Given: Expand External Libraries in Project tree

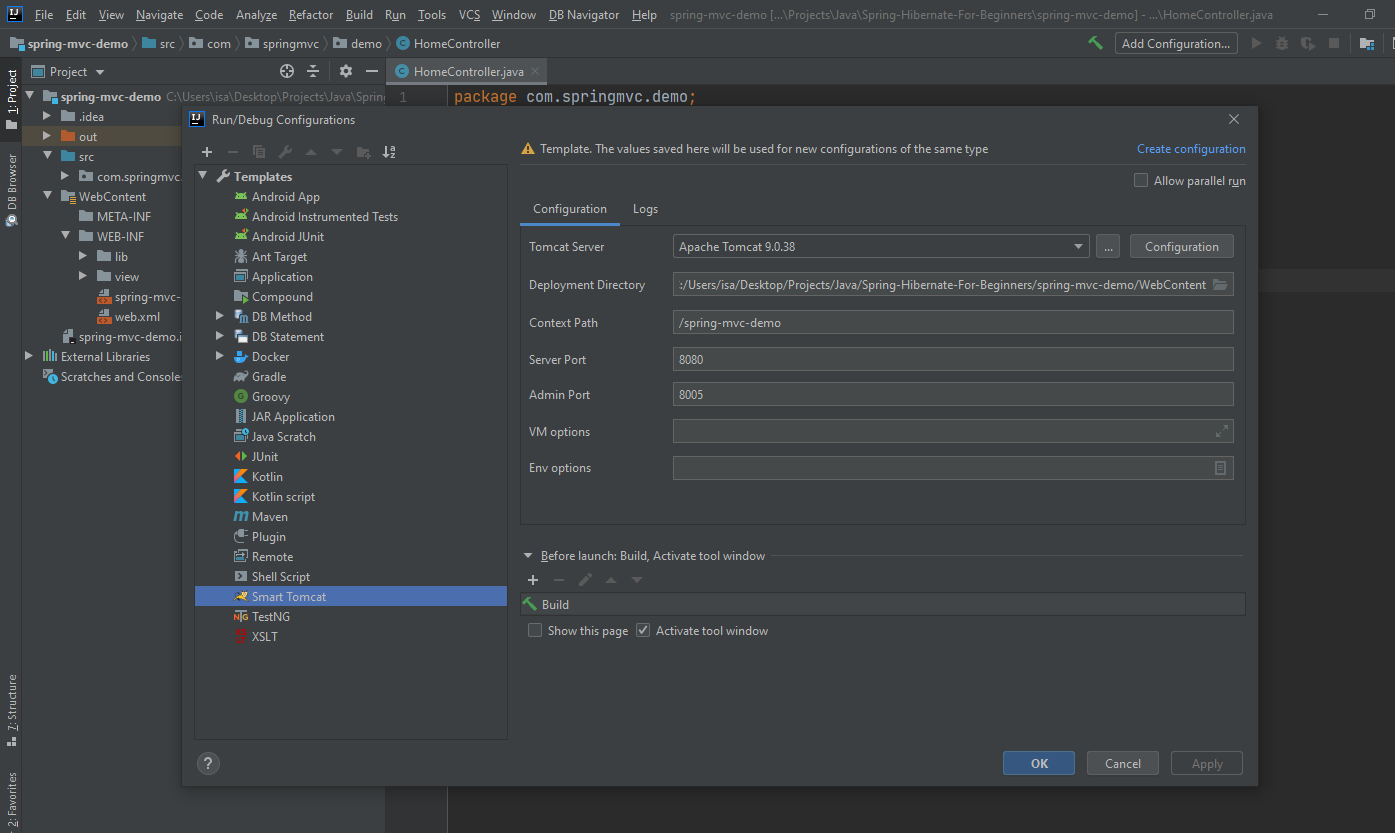Looking at the screenshot, I should (28, 357).
